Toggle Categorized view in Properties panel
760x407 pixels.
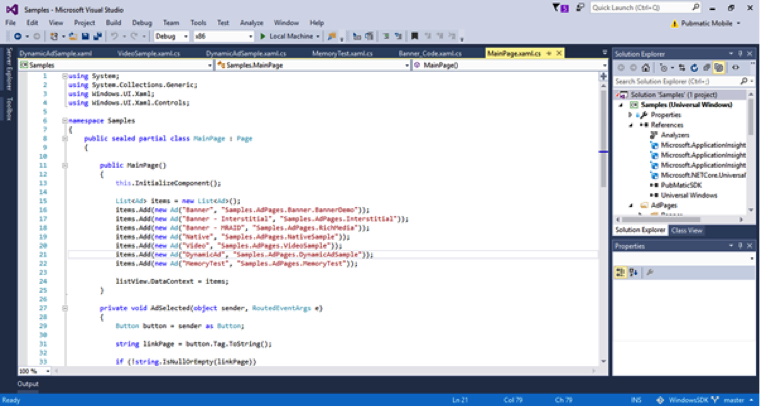620,273
